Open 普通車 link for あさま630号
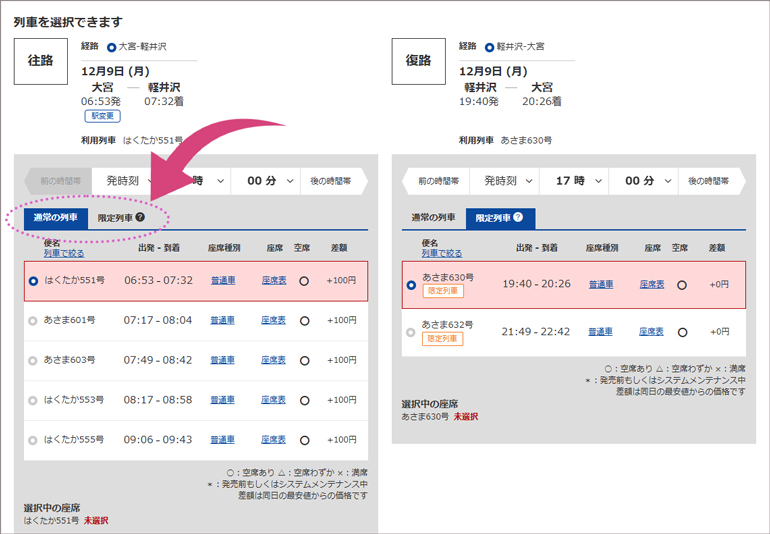The width and height of the screenshot is (770, 534). [601, 284]
